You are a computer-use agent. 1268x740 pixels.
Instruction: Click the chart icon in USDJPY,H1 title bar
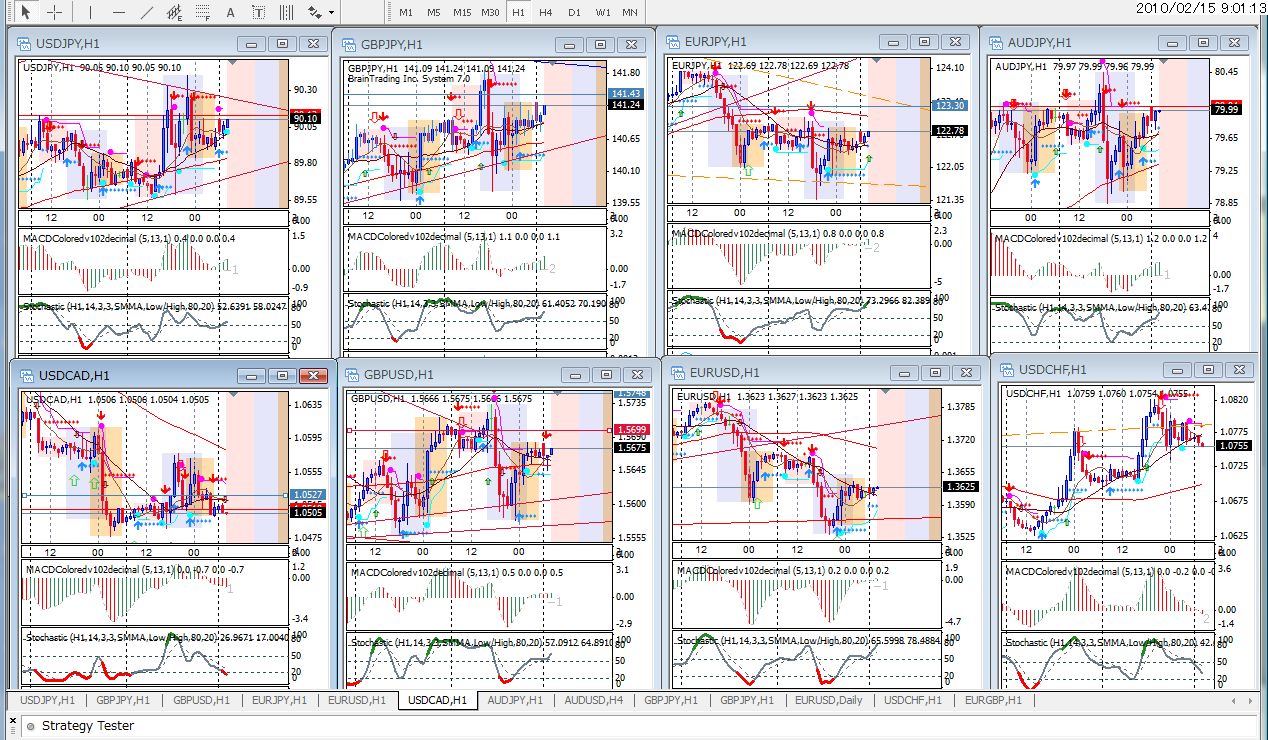[x=23, y=44]
